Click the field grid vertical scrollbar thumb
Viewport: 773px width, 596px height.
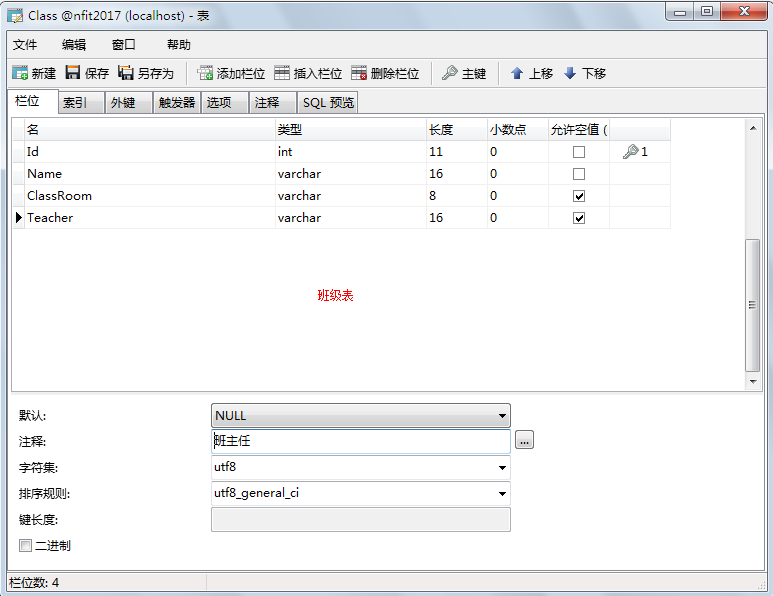point(752,305)
